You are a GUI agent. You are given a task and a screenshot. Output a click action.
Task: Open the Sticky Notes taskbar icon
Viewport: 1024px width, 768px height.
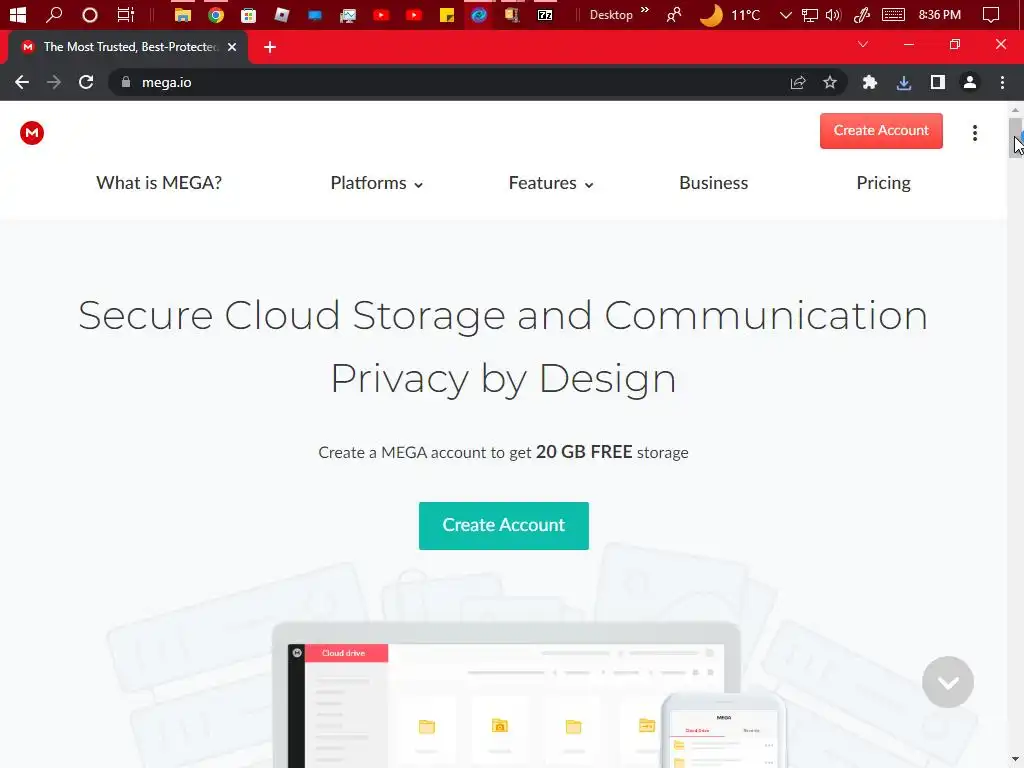[x=447, y=14]
